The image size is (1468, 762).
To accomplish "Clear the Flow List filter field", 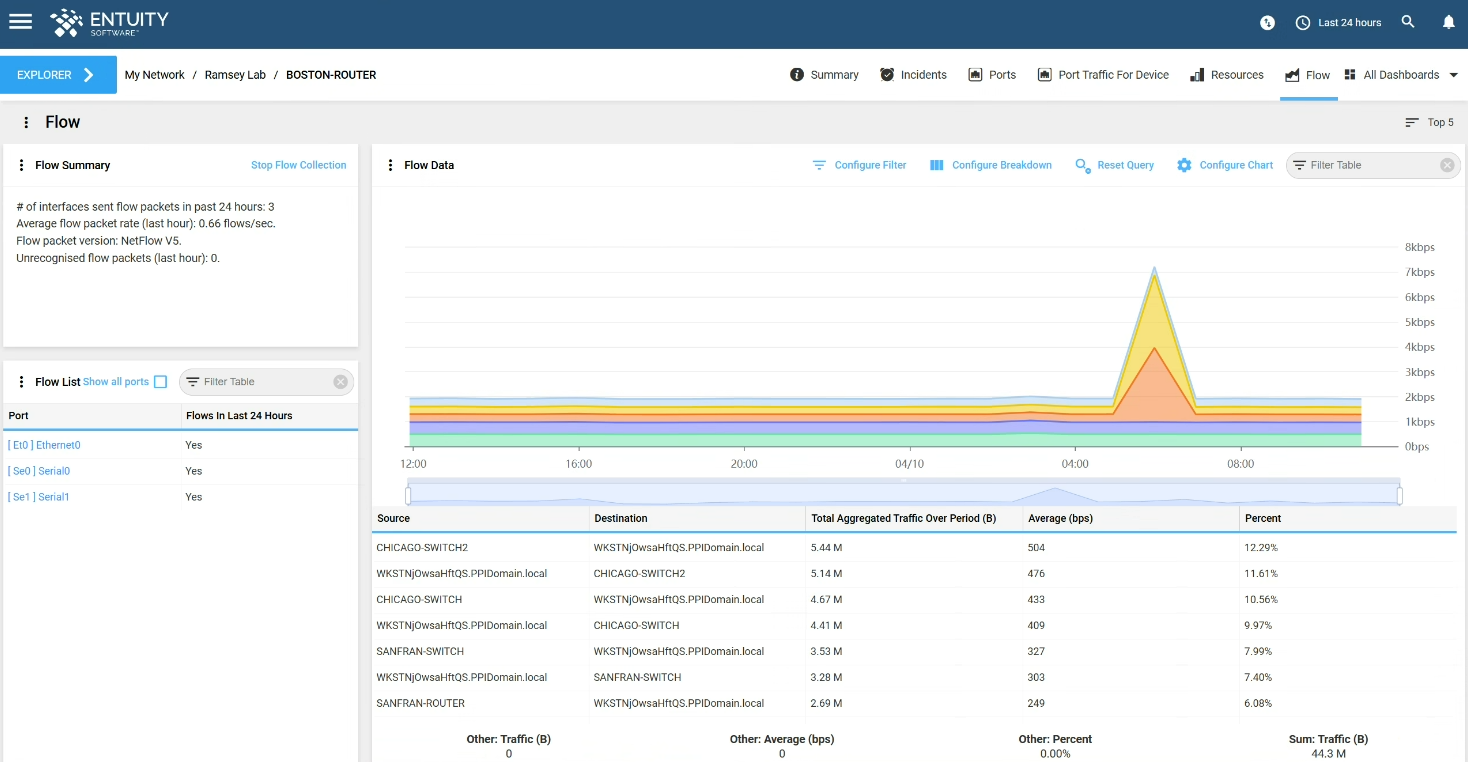I will point(340,382).
